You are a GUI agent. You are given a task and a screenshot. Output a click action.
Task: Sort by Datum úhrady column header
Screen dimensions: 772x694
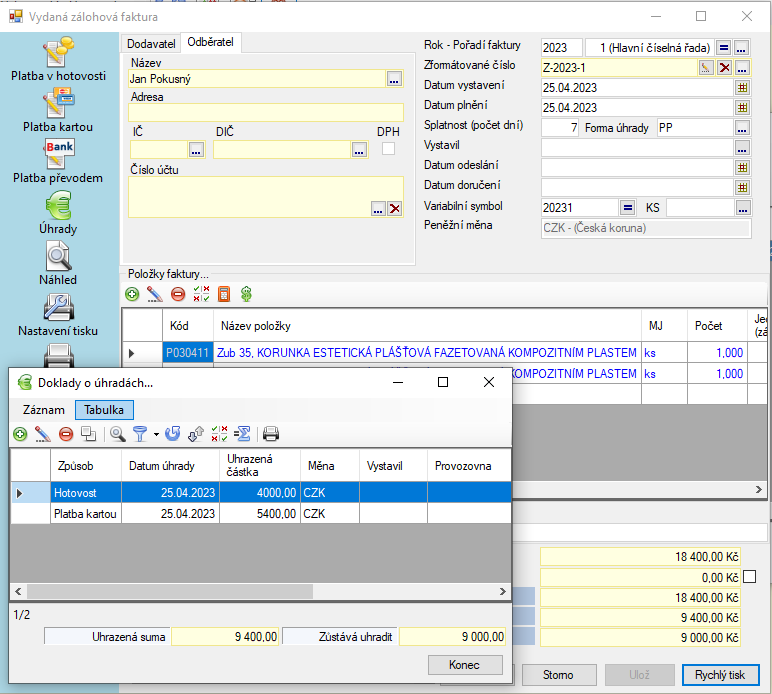[170, 465]
